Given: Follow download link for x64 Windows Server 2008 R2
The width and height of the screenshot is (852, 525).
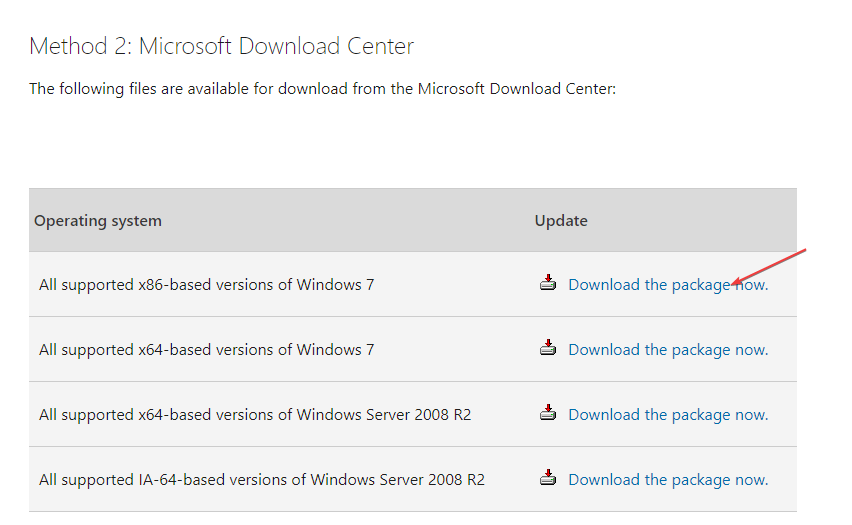Looking at the screenshot, I should tap(668, 415).
